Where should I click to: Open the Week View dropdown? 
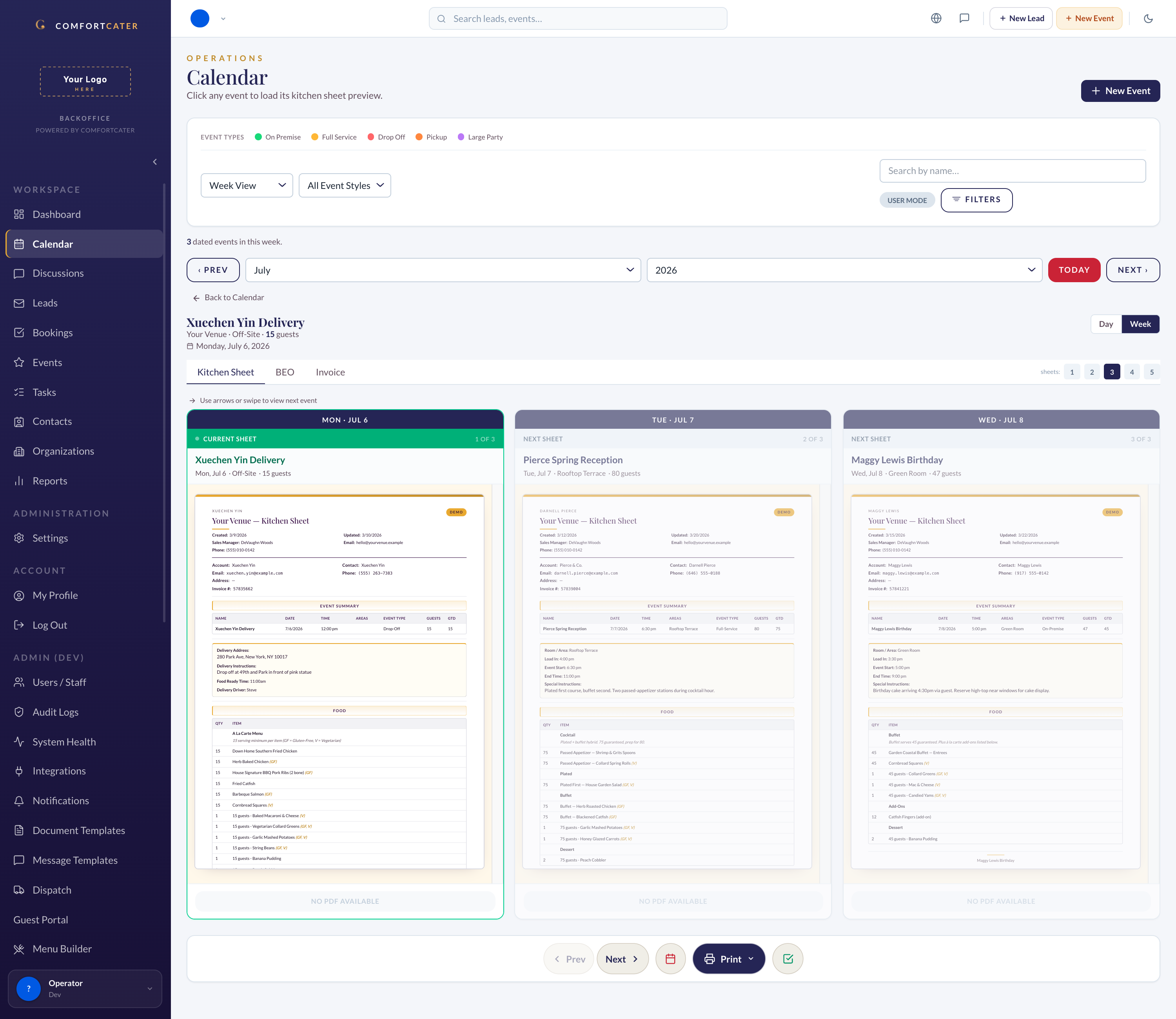247,185
